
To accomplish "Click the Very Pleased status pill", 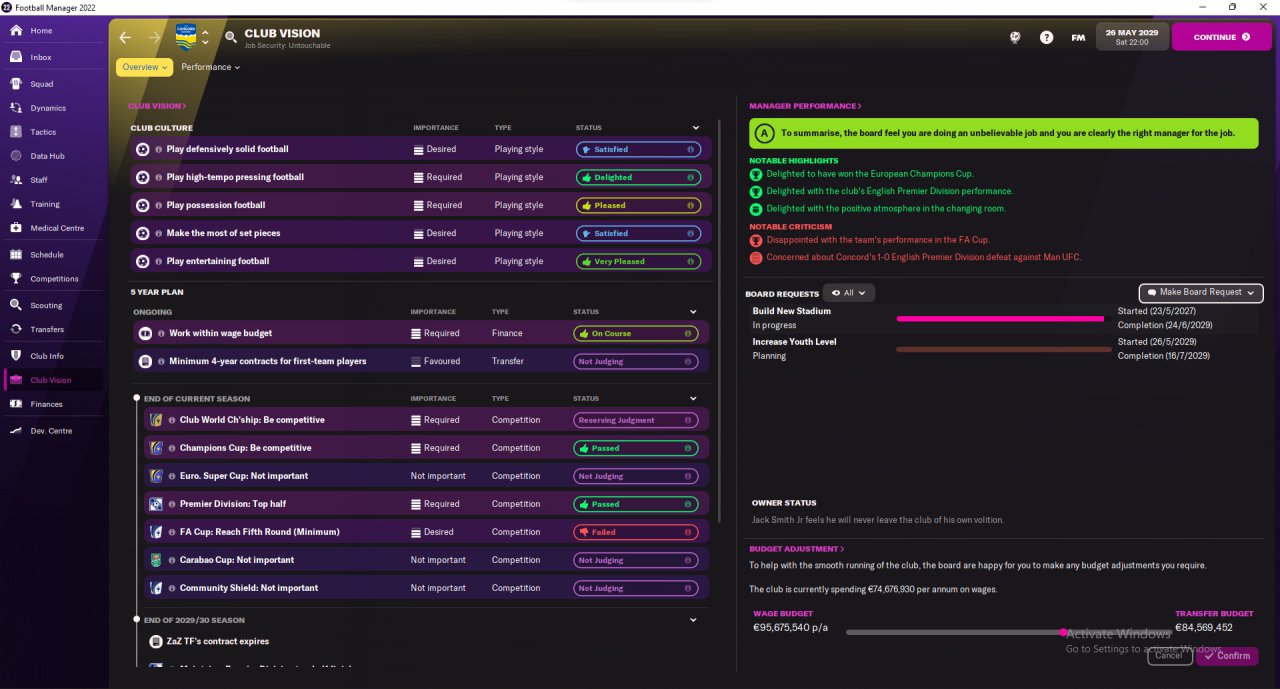I will 638,261.
